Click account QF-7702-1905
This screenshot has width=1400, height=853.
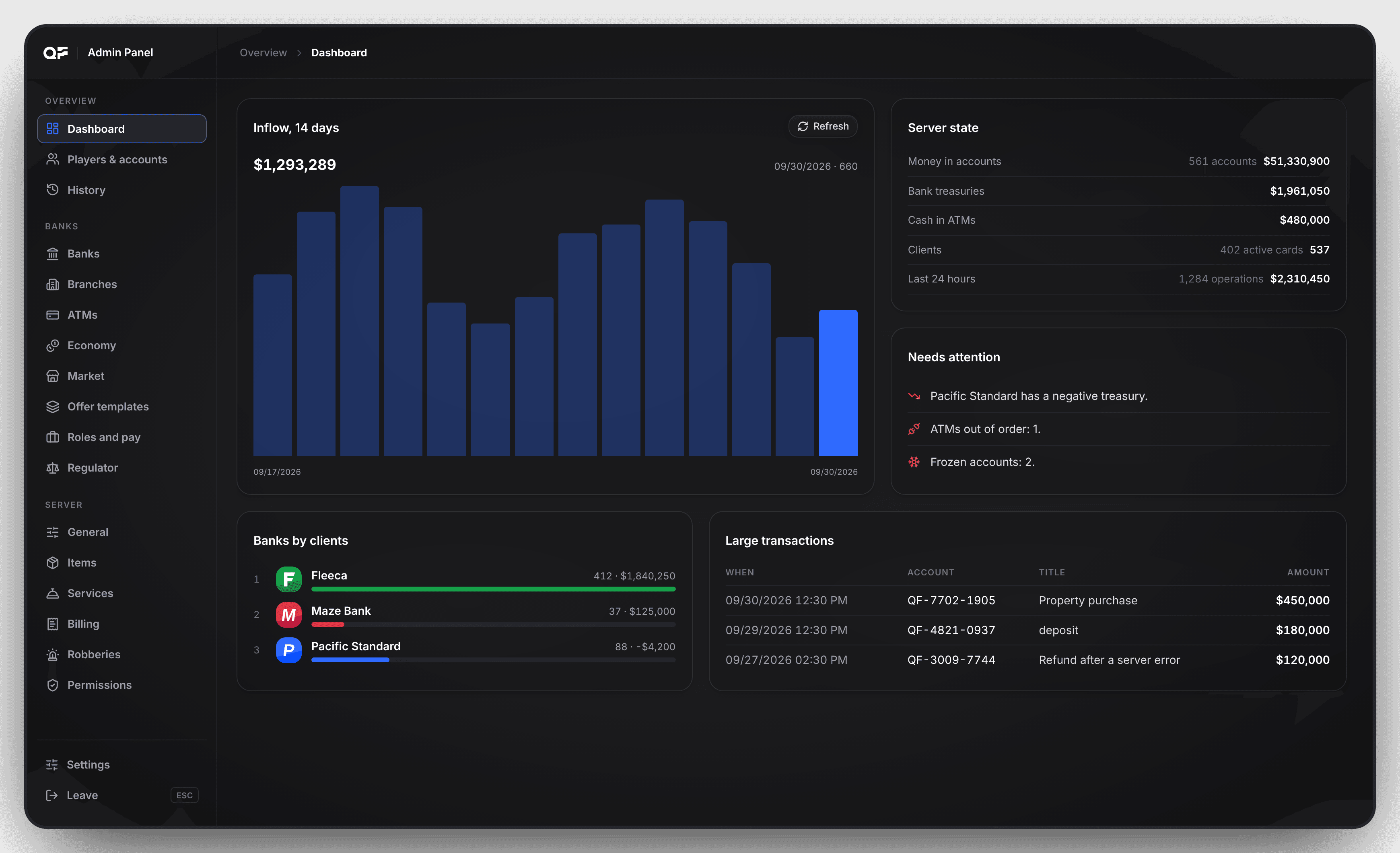point(951,600)
